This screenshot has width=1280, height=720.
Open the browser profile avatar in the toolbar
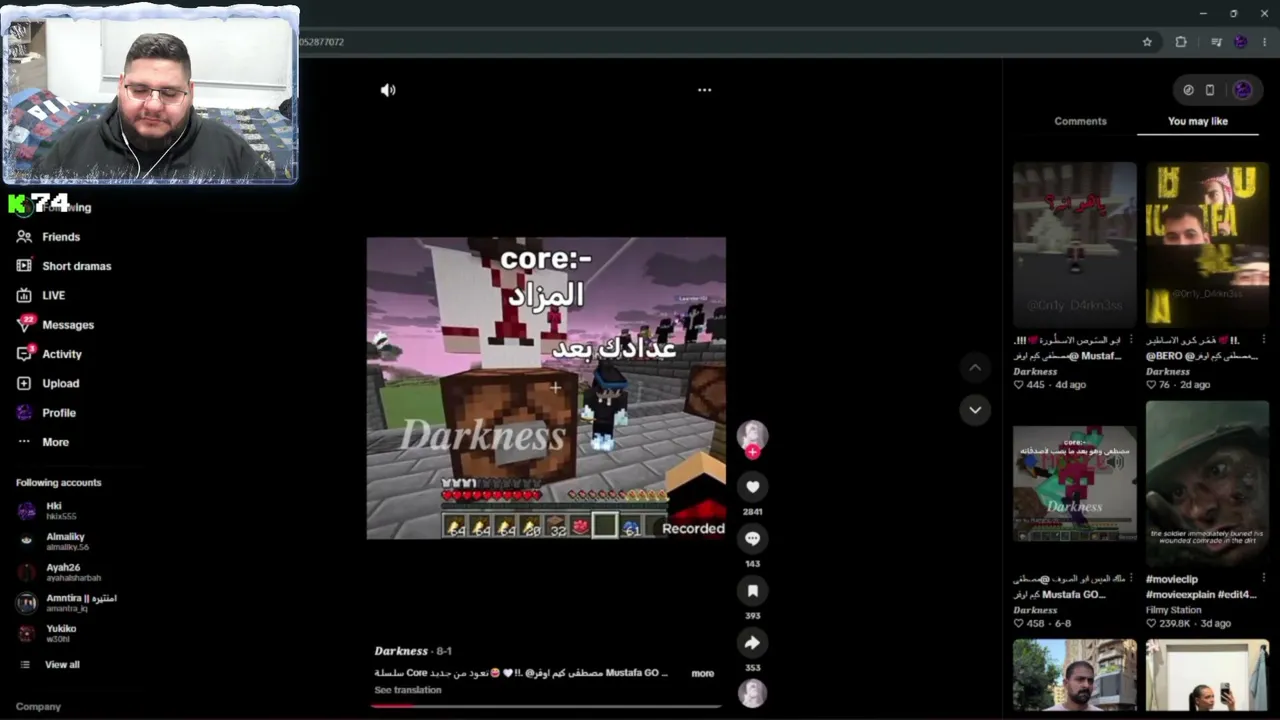pos(1241,42)
